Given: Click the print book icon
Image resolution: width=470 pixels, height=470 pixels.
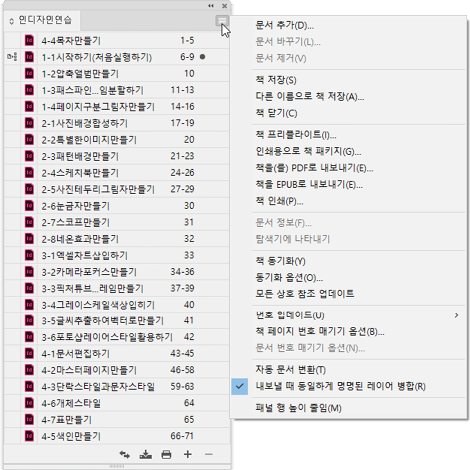Looking at the screenshot, I should point(166,454).
